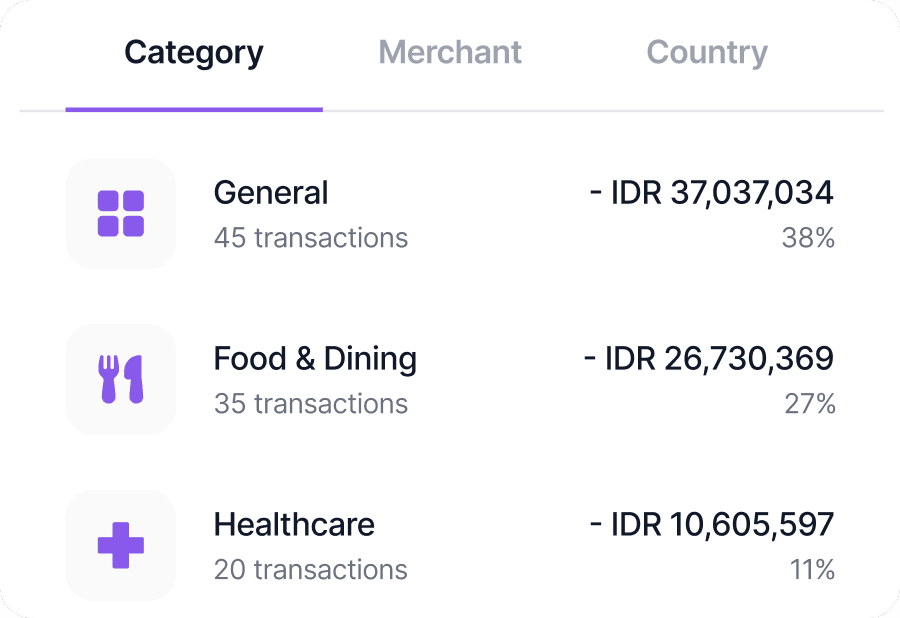Click the 11% share for Healthcare

[x=812, y=570]
